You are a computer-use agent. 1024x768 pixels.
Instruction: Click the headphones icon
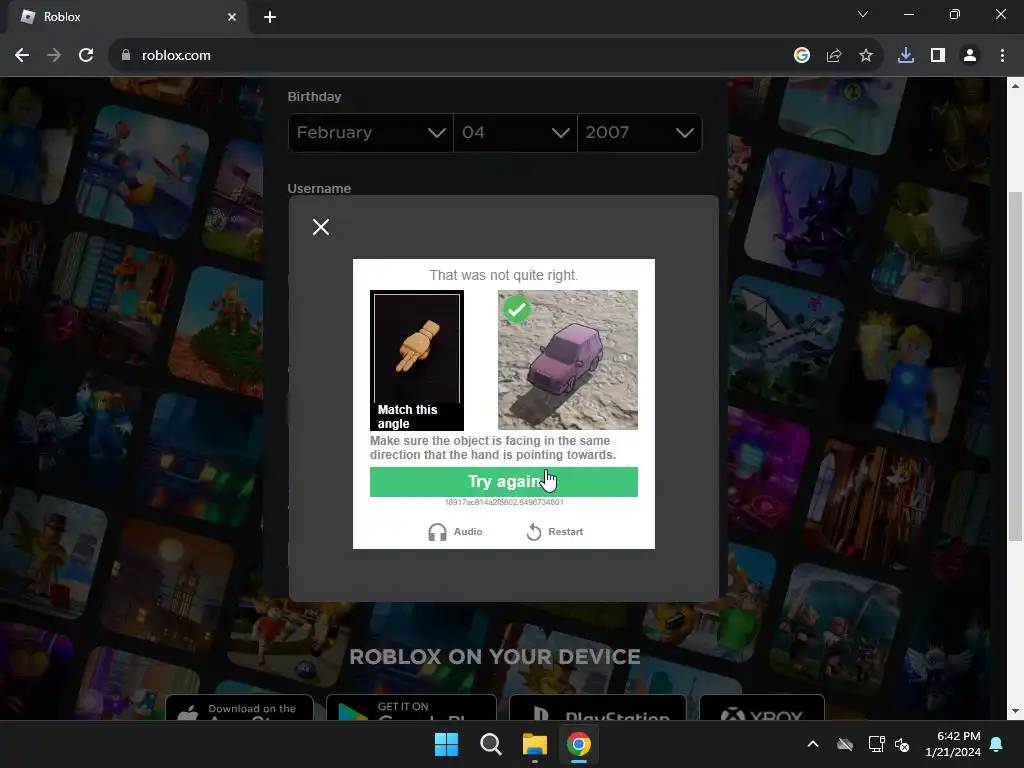coord(437,532)
